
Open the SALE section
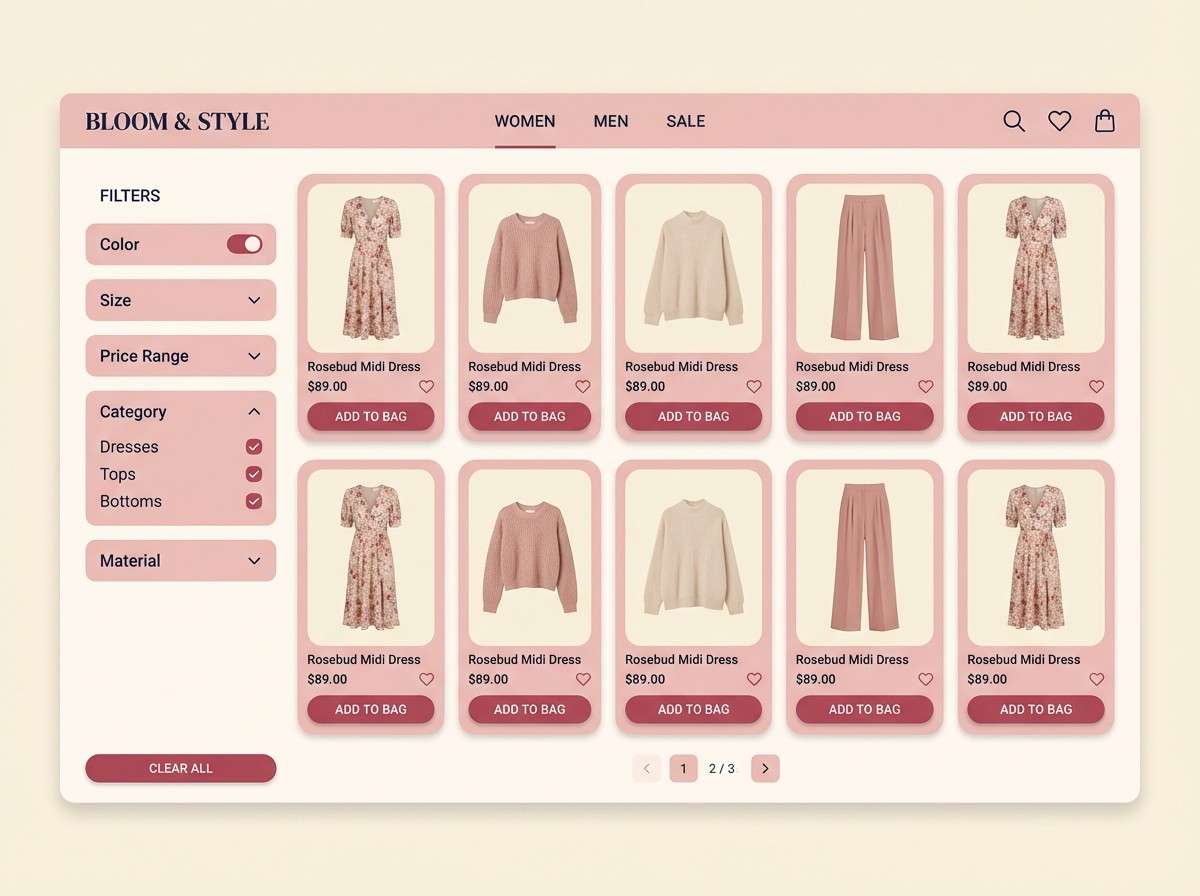coord(685,121)
